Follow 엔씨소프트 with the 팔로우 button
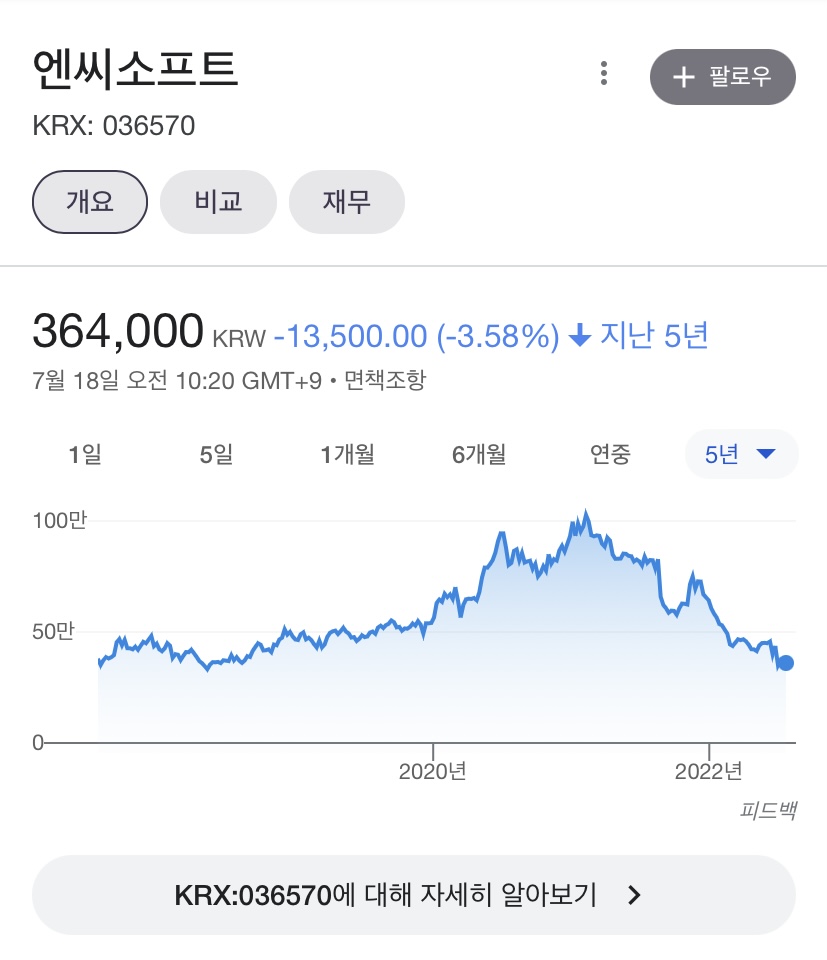This screenshot has width=827, height=960. 722,77
